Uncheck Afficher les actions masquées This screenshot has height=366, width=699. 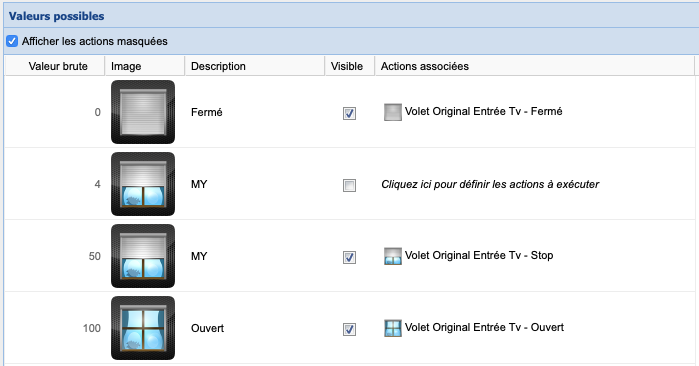(x=12, y=41)
